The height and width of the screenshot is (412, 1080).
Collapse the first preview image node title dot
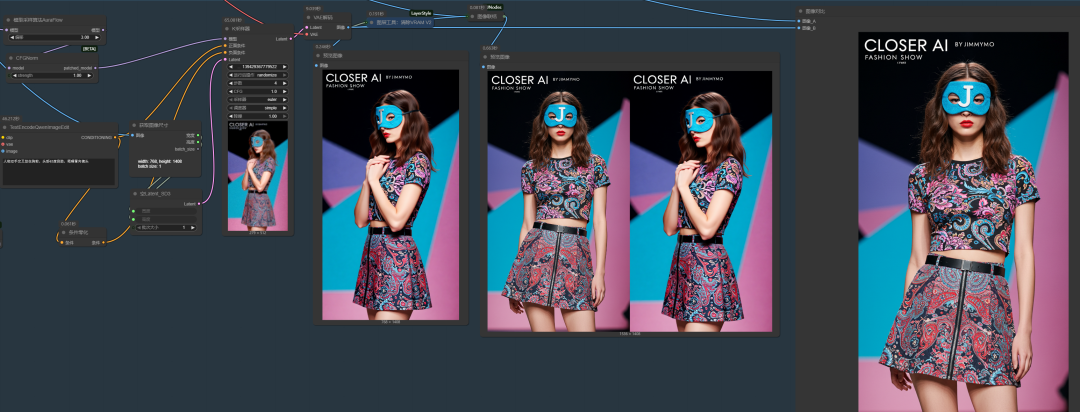(x=318, y=55)
